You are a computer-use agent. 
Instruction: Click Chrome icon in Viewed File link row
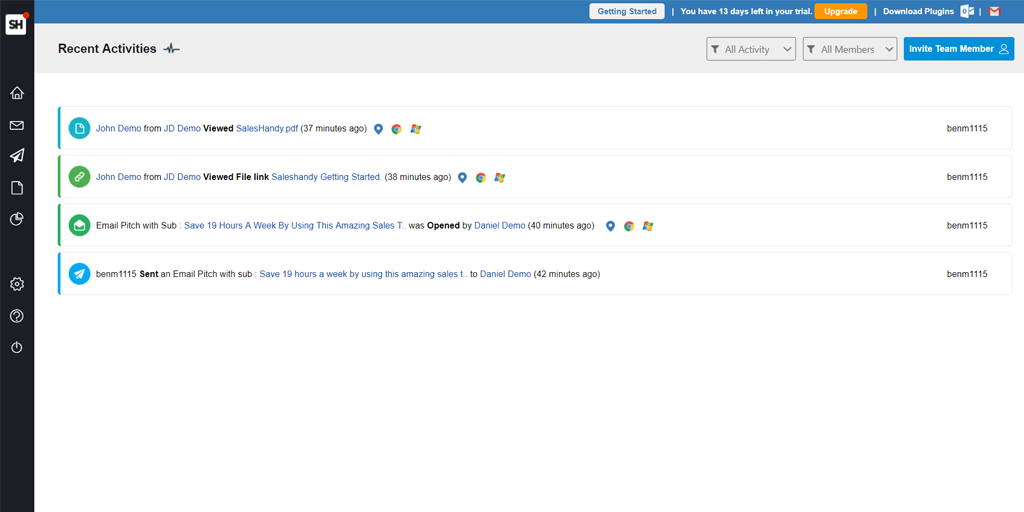coord(481,178)
